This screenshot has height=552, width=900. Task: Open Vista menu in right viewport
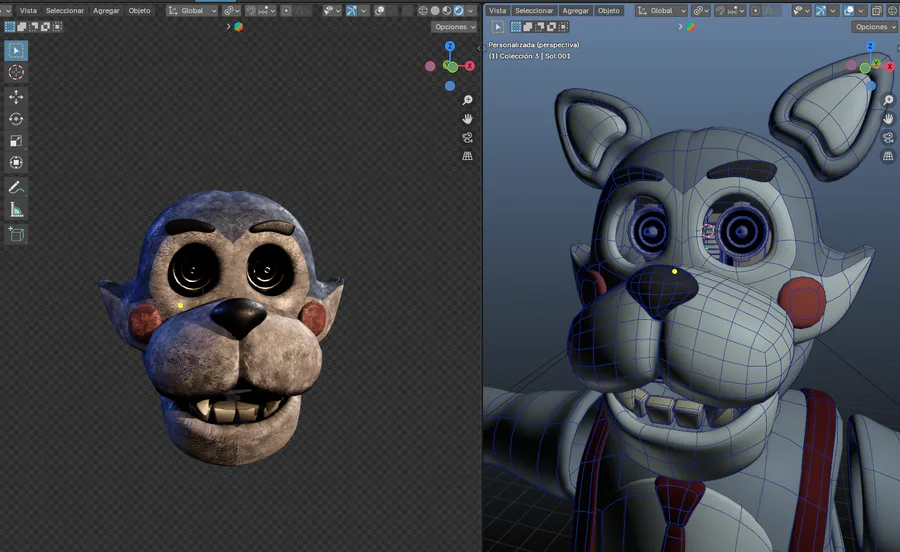pyautogui.click(x=497, y=10)
